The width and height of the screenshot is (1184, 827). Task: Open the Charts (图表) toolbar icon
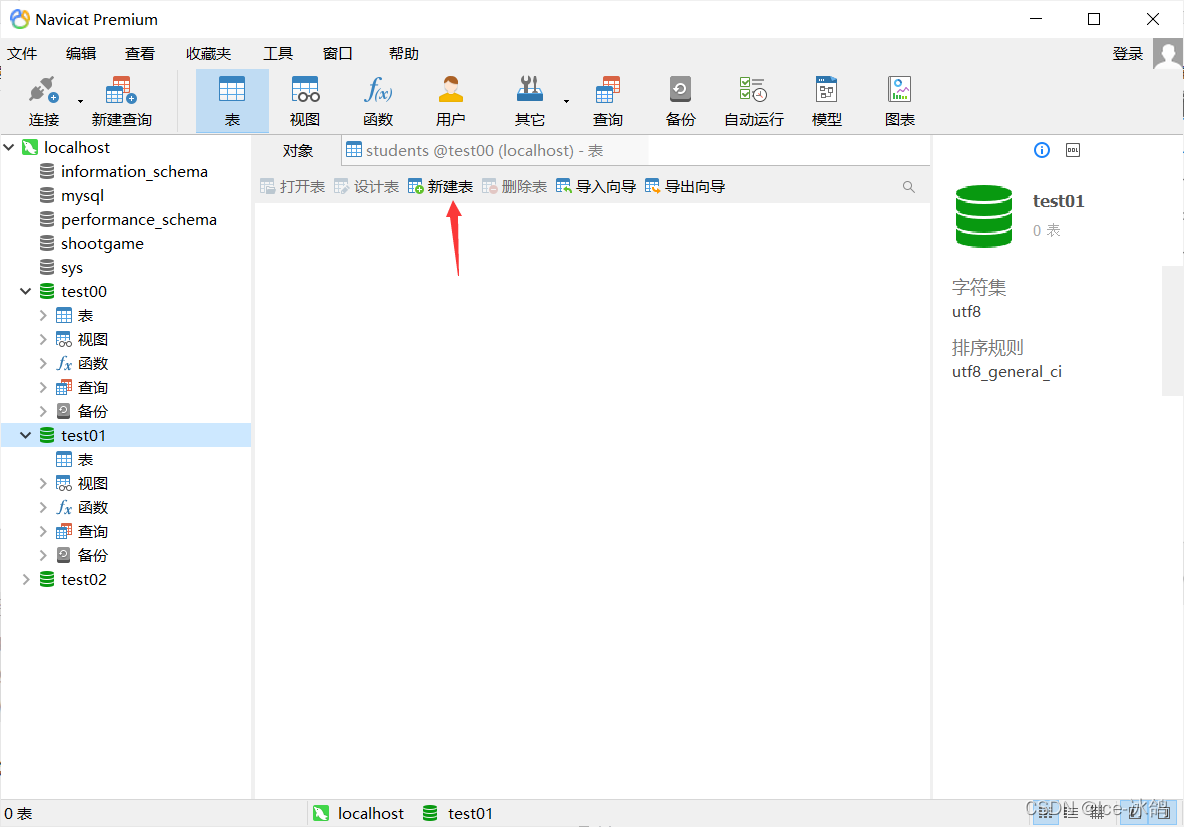click(899, 90)
